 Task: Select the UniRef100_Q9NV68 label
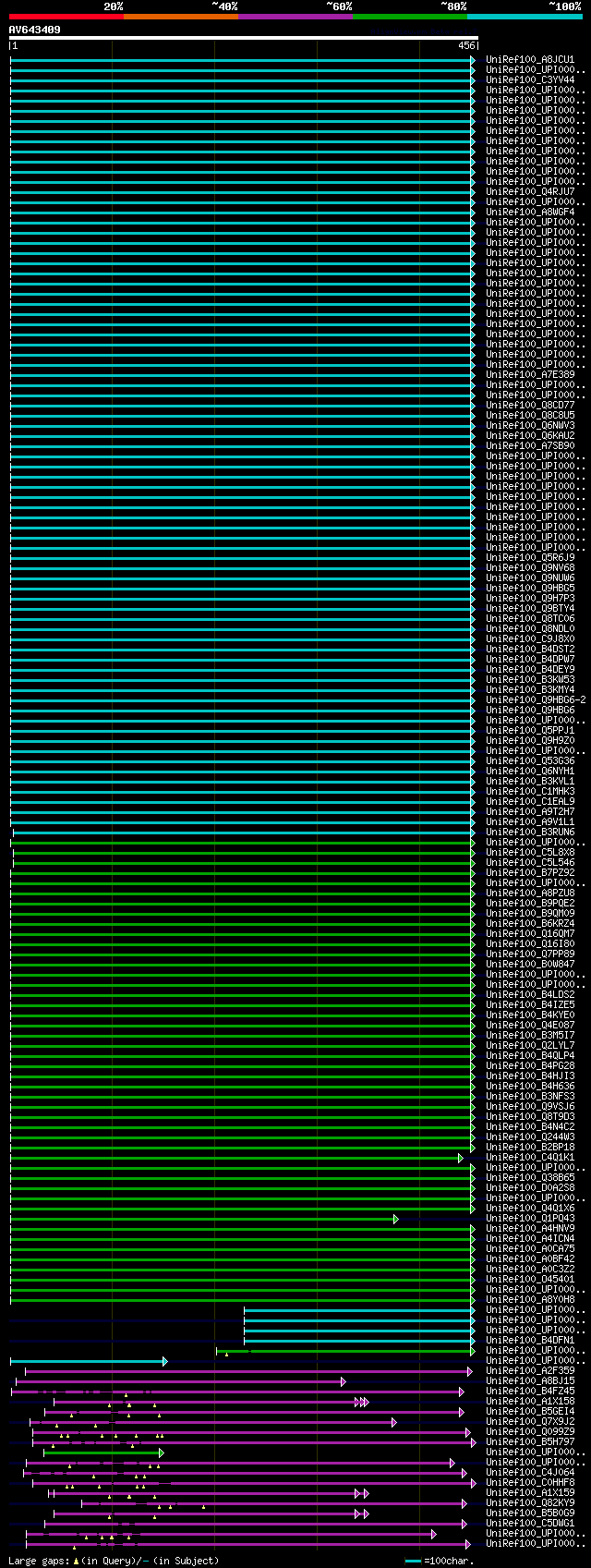pos(530,568)
